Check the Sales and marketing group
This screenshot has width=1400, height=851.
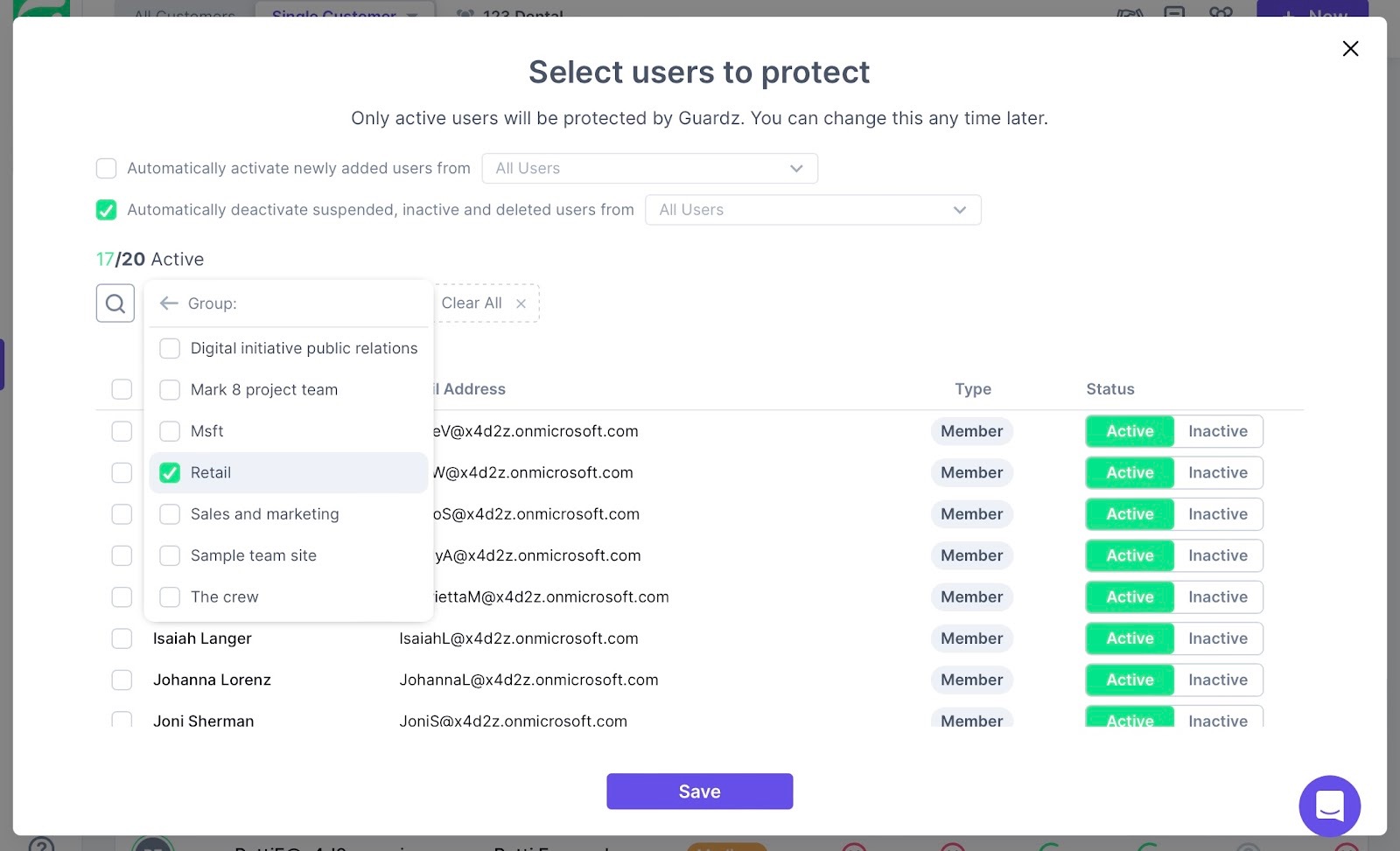(170, 514)
